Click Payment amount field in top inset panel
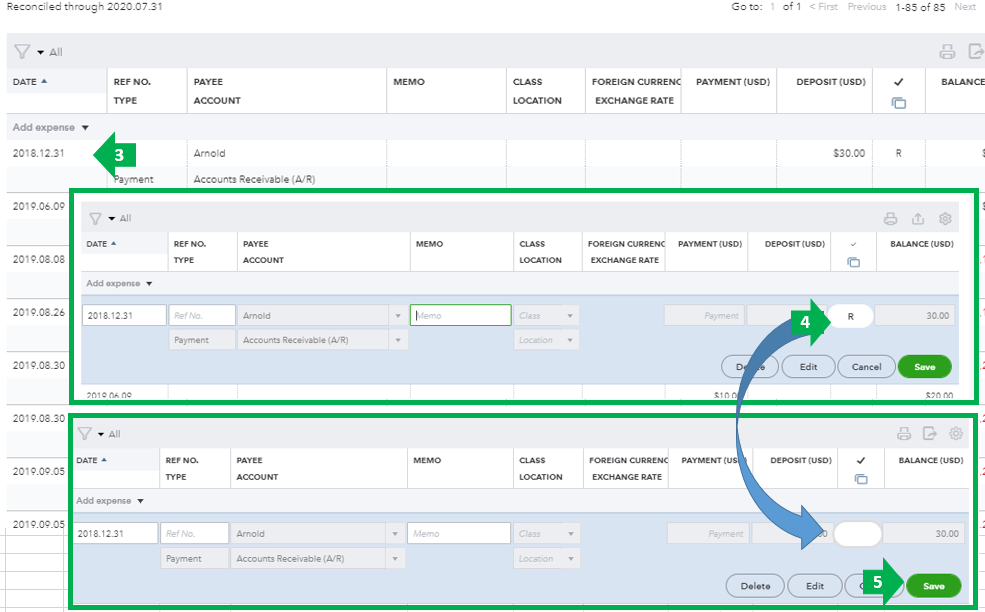The height and width of the screenshot is (612, 985). (704, 315)
